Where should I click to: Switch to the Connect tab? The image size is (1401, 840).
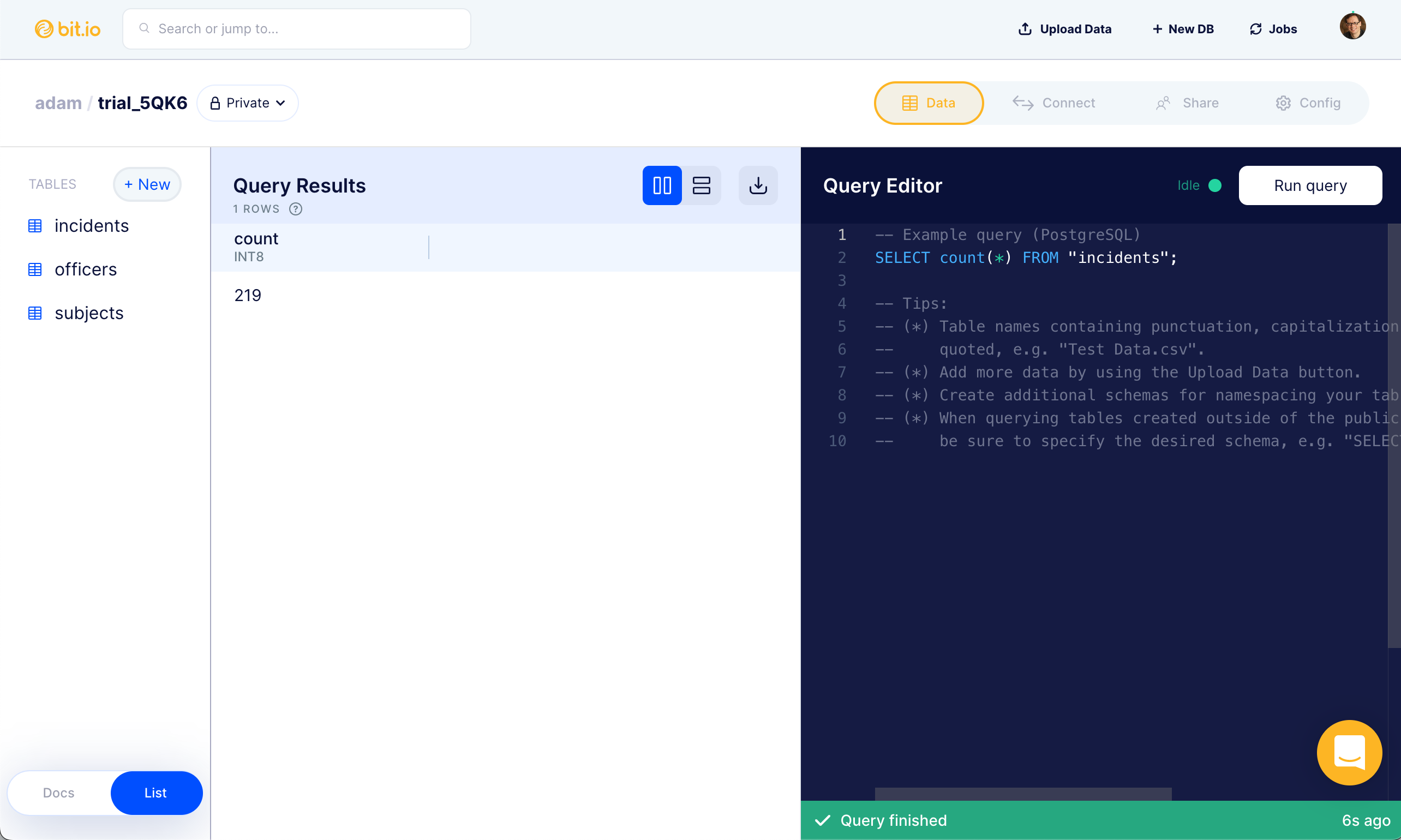coord(1054,103)
